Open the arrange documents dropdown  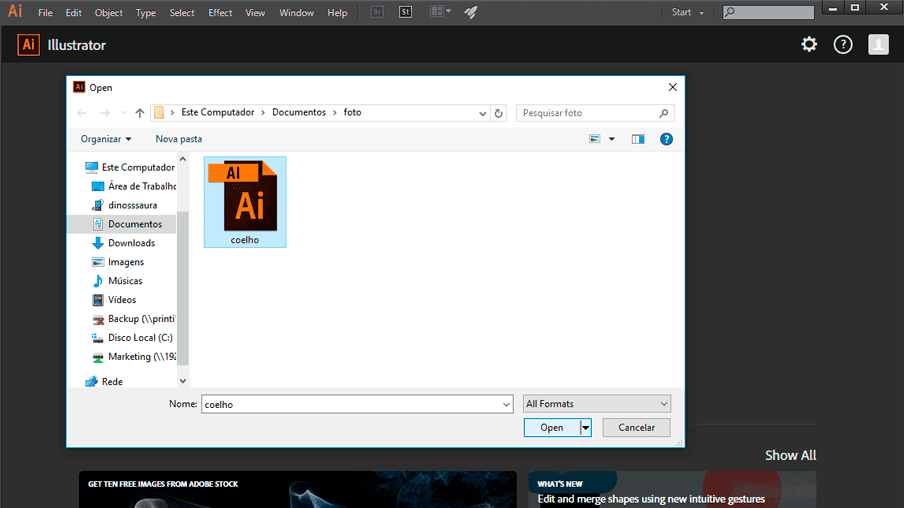tap(440, 12)
